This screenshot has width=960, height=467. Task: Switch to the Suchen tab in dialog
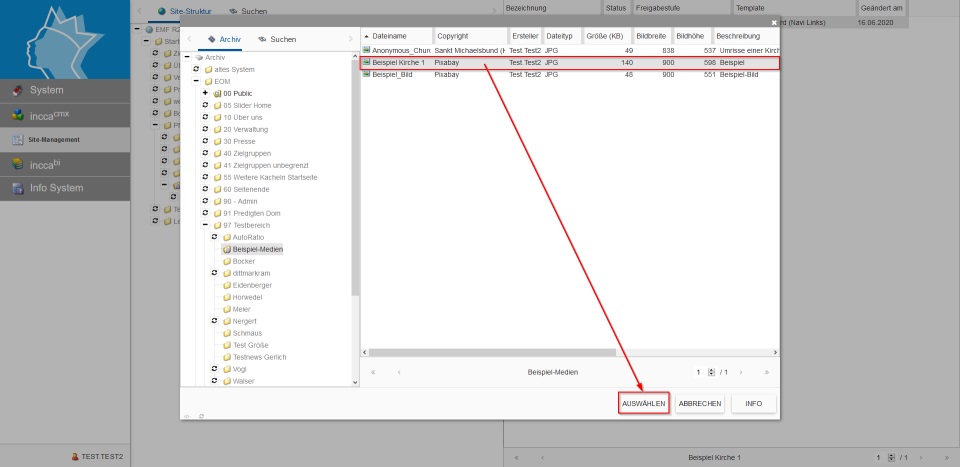(x=277, y=39)
